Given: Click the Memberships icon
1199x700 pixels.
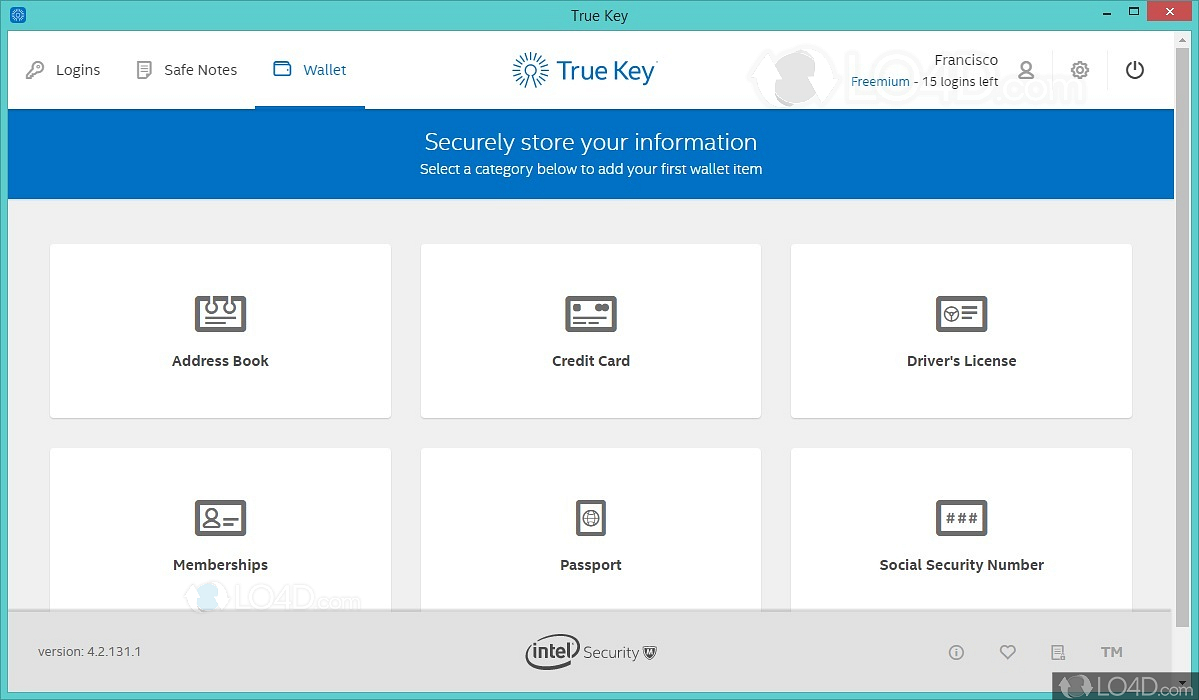Looking at the screenshot, I should (220, 518).
